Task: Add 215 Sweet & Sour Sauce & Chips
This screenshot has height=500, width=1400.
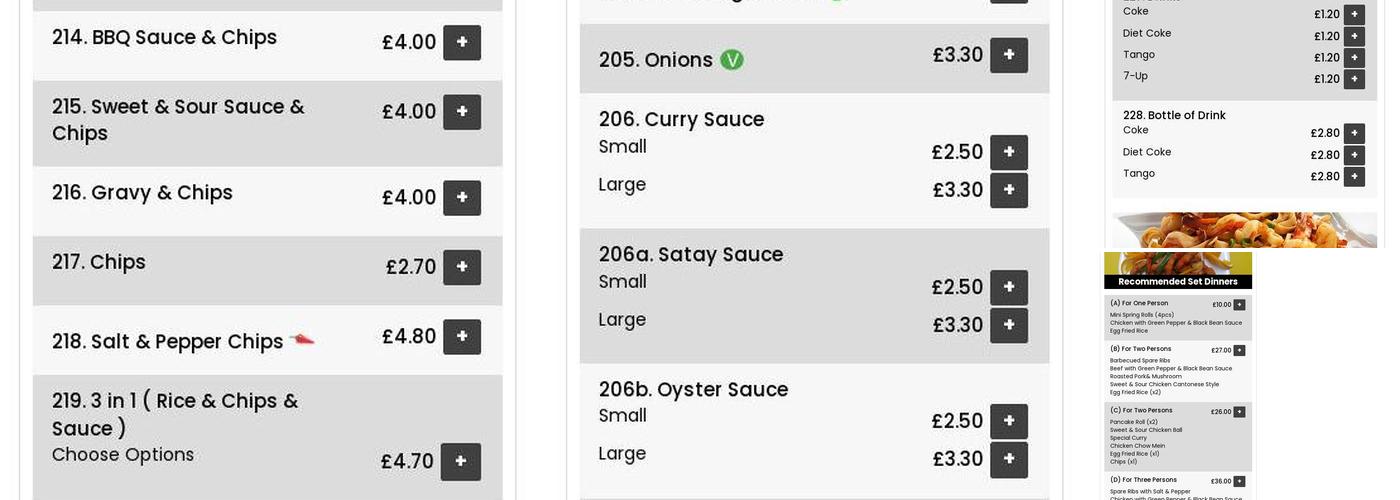Action: click(x=461, y=112)
